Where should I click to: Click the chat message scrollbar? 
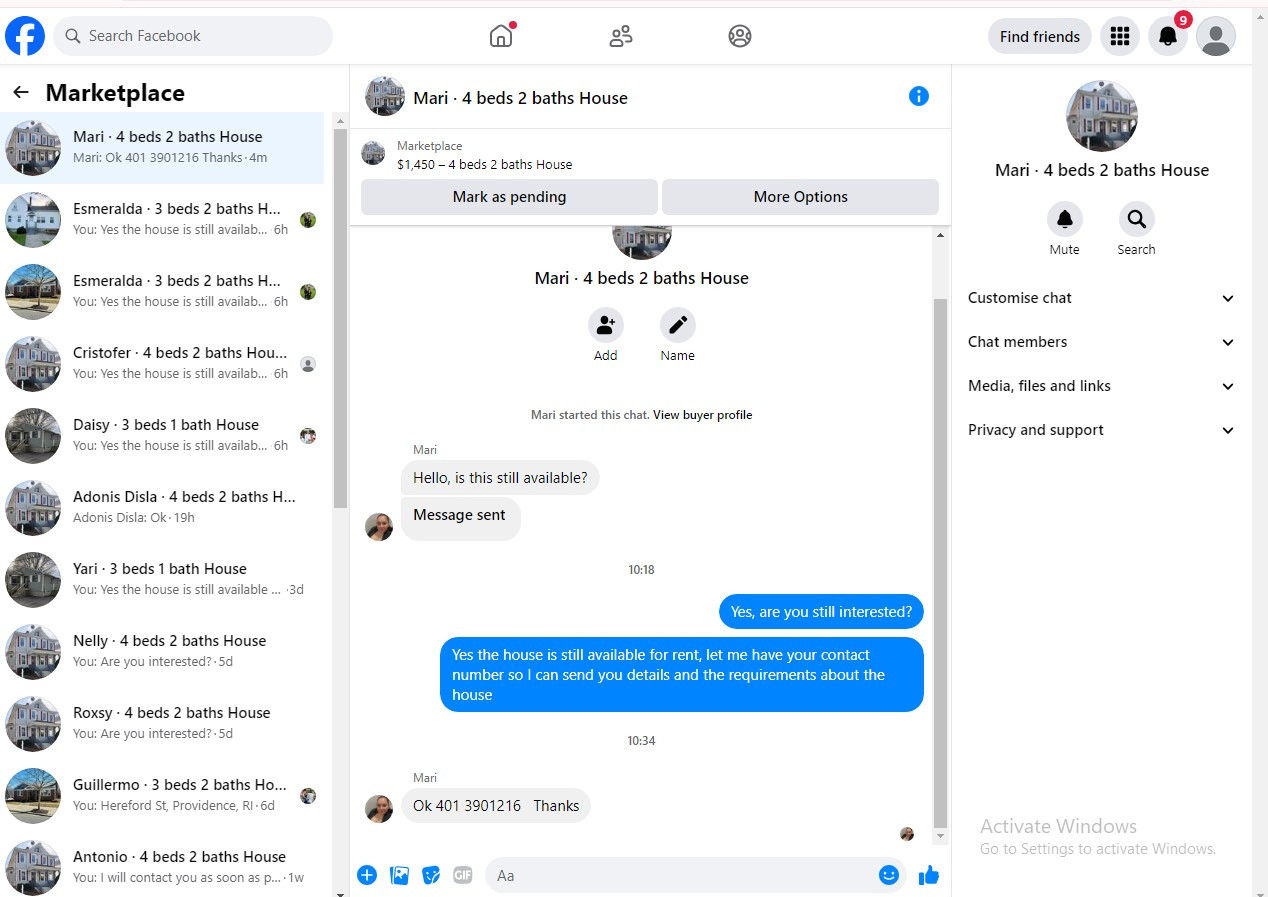940,562
